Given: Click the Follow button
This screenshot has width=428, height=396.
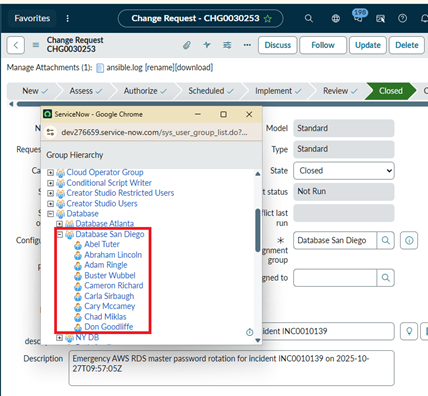Looking at the screenshot, I should coord(323,45).
